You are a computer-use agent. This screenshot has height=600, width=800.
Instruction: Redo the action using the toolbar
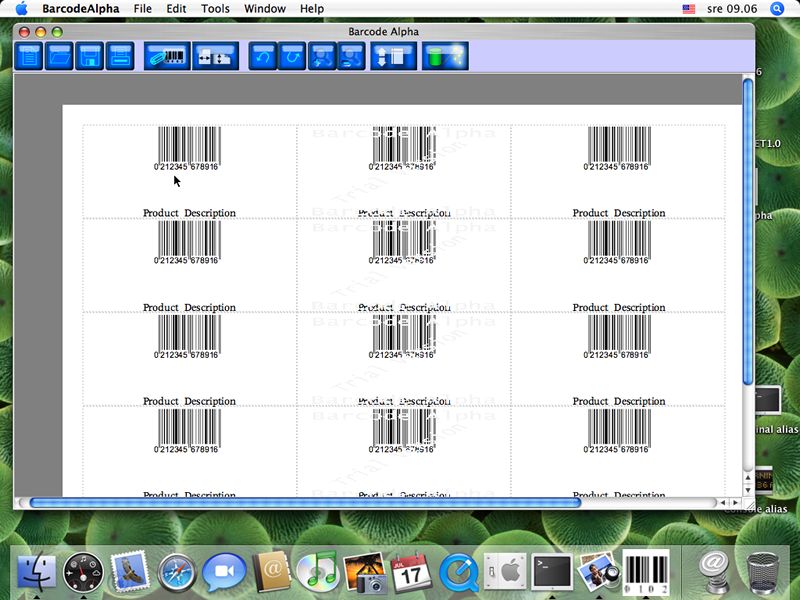point(292,56)
